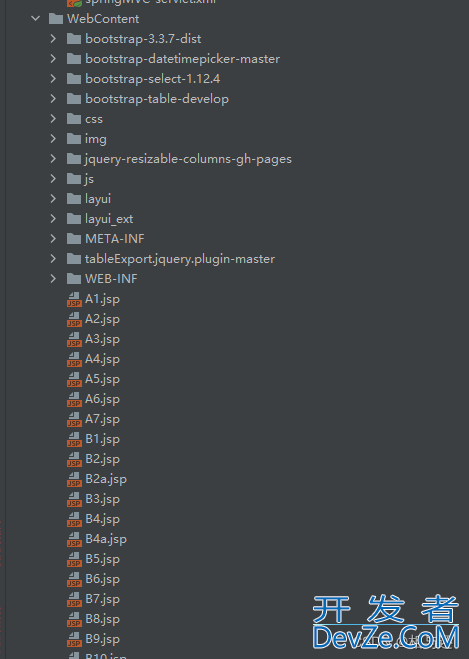Click the WEB-INF folder icon
The image size is (469, 659).
click(74, 279)
